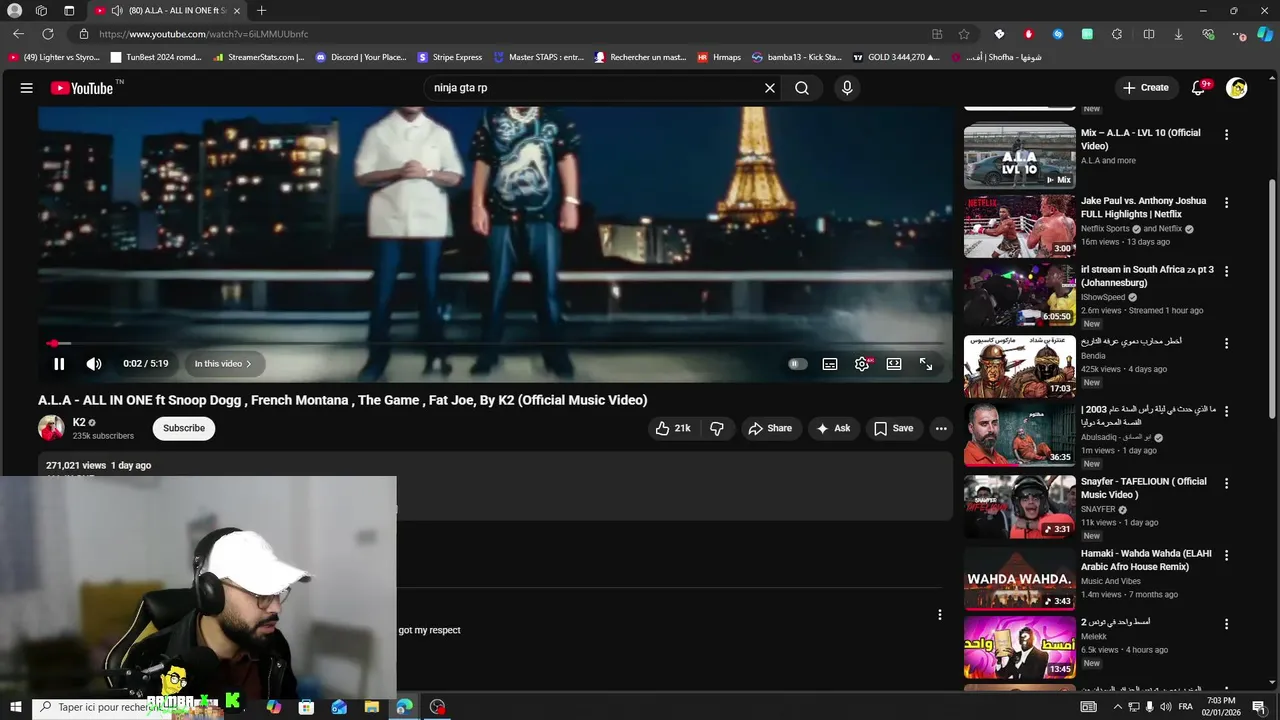The image size is (1280, 720).
Task: Open YouTube notifications bell
Action: pos(1199,88)
